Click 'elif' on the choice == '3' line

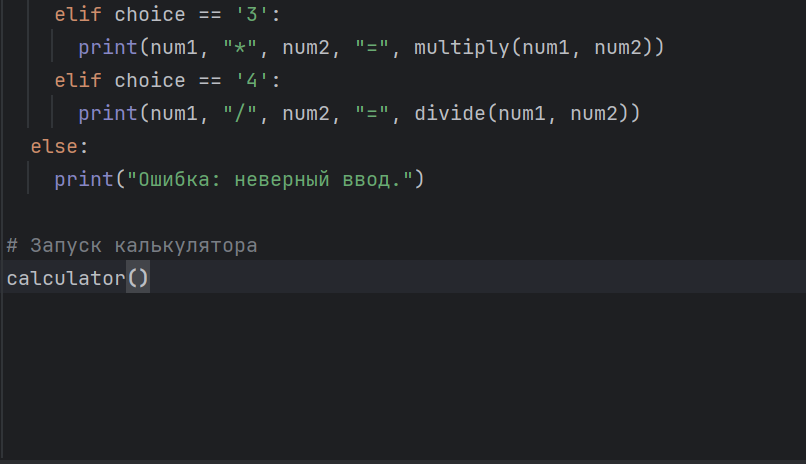pos(78,14)
